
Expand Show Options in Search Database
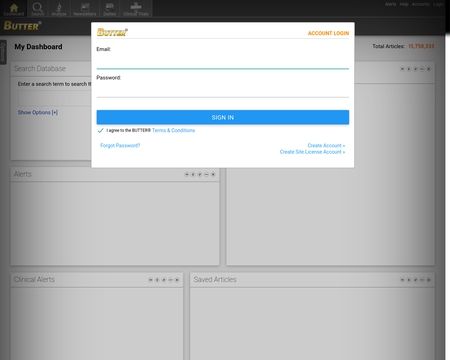click(x=38, y=112)
